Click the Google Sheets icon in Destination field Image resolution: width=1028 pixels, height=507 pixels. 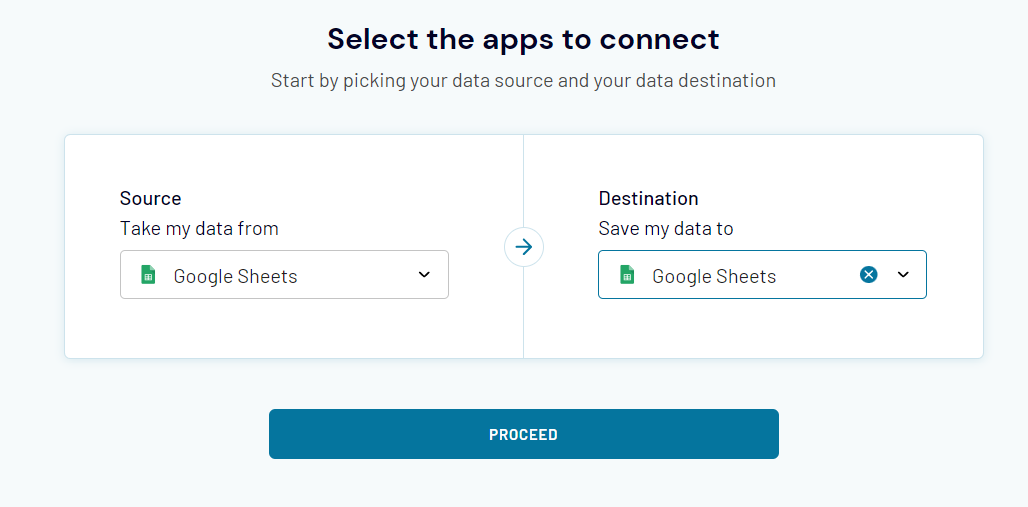[627, 275]
